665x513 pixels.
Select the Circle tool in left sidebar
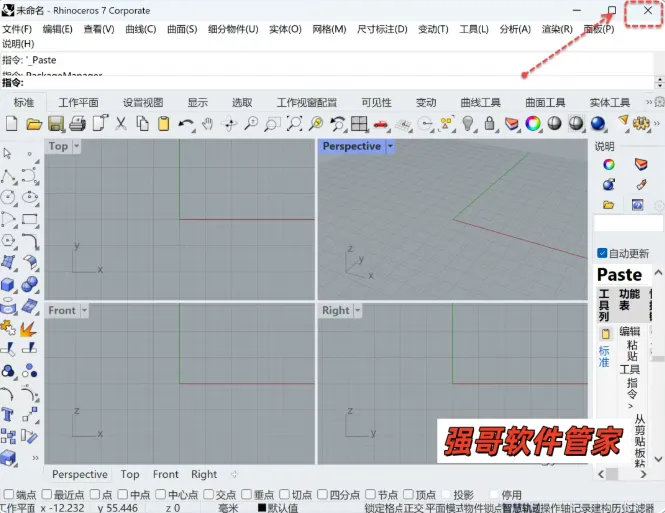(x=8, y=197)
